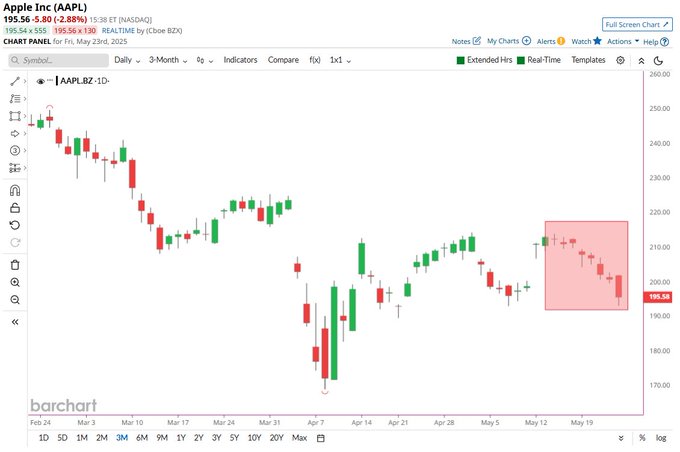Click the lock drawings icon
Screen dimensions: 680x452
pyautogui.click(x=15, y=208)
